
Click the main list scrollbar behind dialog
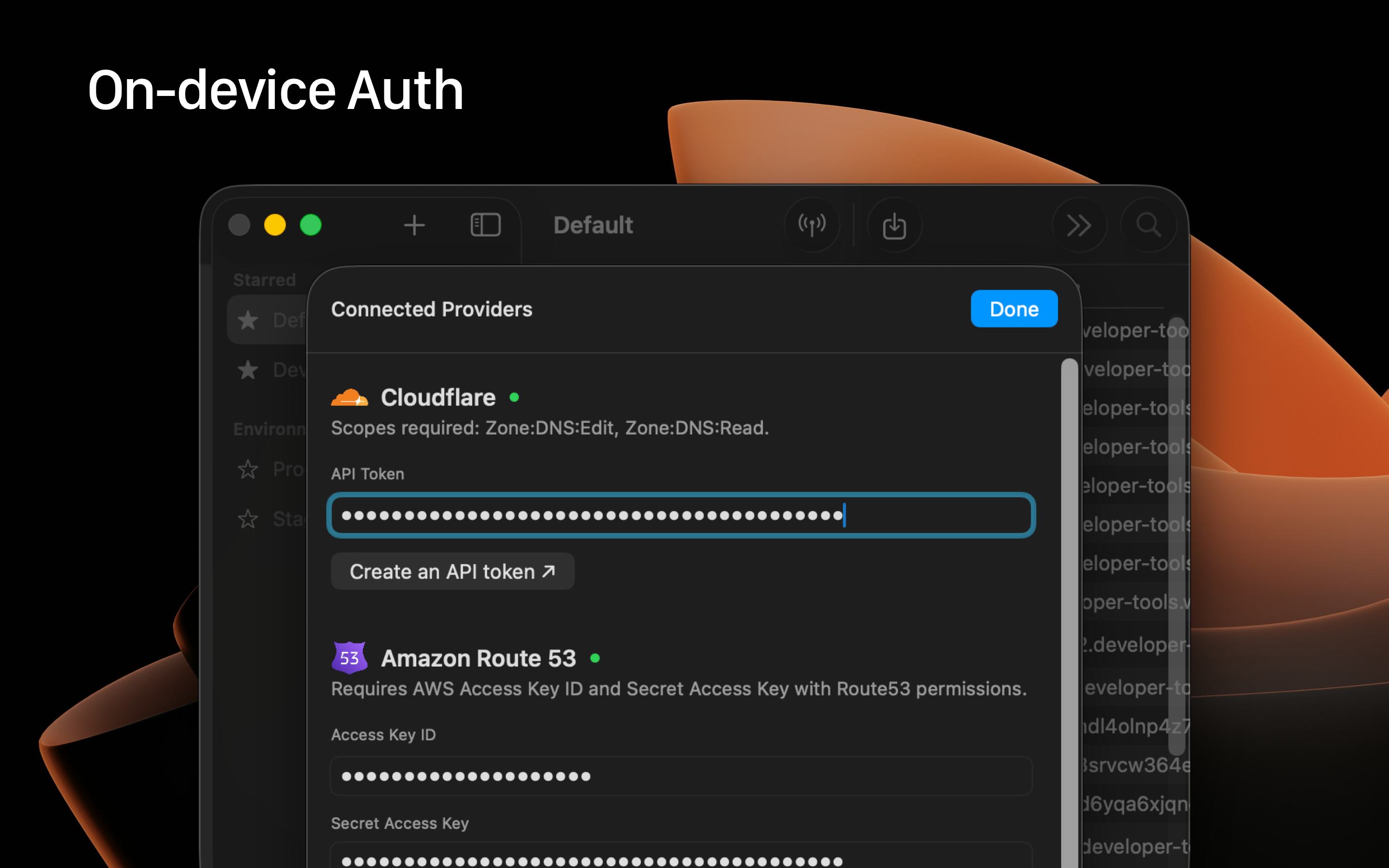click(1176, 537)
